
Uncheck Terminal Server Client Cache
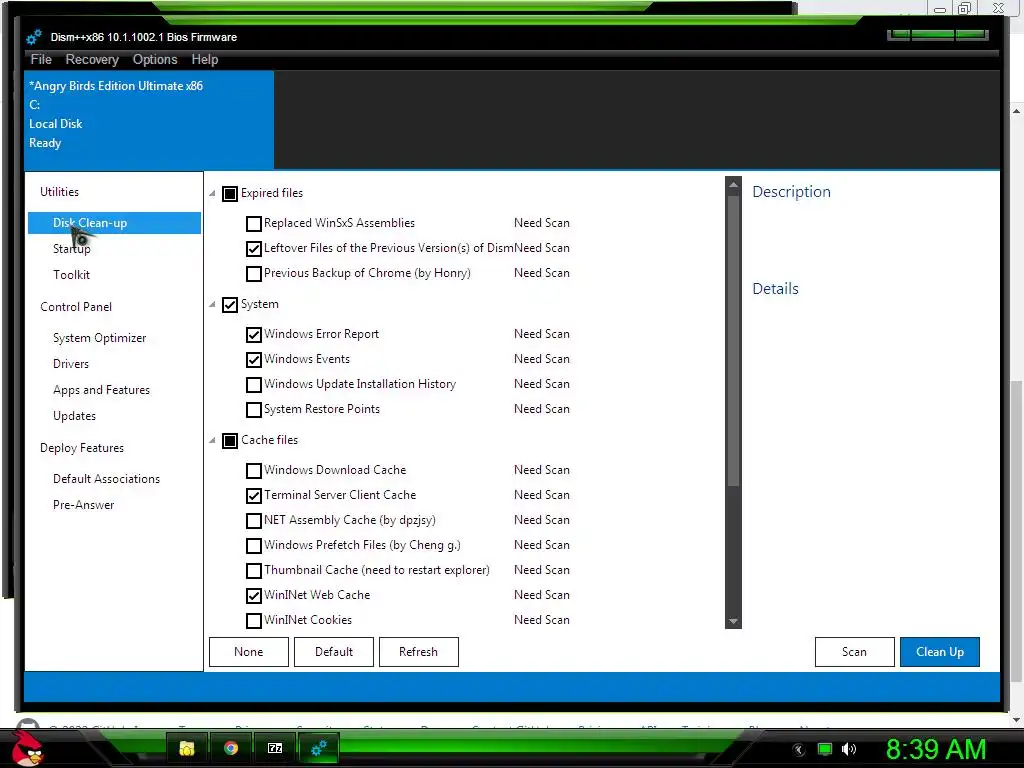[x=253, y=496]
